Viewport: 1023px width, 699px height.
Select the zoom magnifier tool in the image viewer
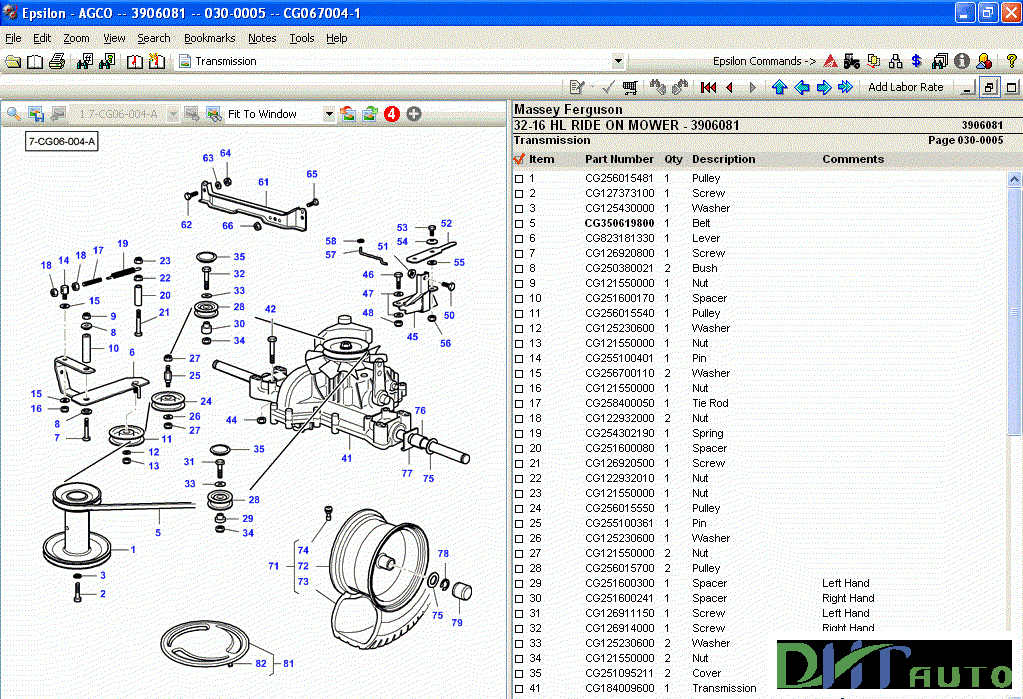pos(11,113)
